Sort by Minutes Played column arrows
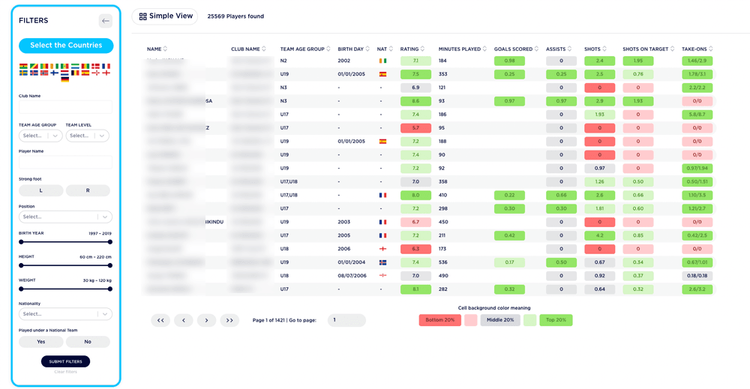 click(485, 49)
